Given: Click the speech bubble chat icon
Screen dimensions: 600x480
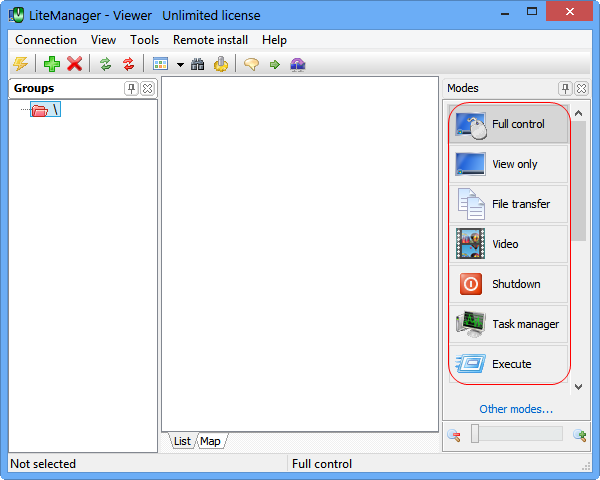Looking at the screenshot, I should click(x=251, y=64).
